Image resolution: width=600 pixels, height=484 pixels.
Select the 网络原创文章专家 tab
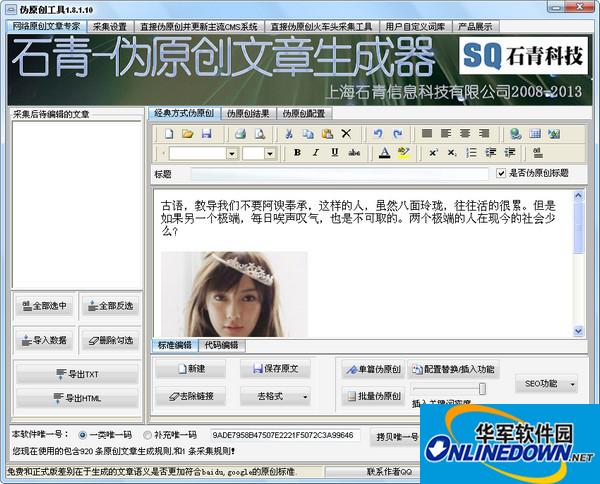tap(46, 26)
